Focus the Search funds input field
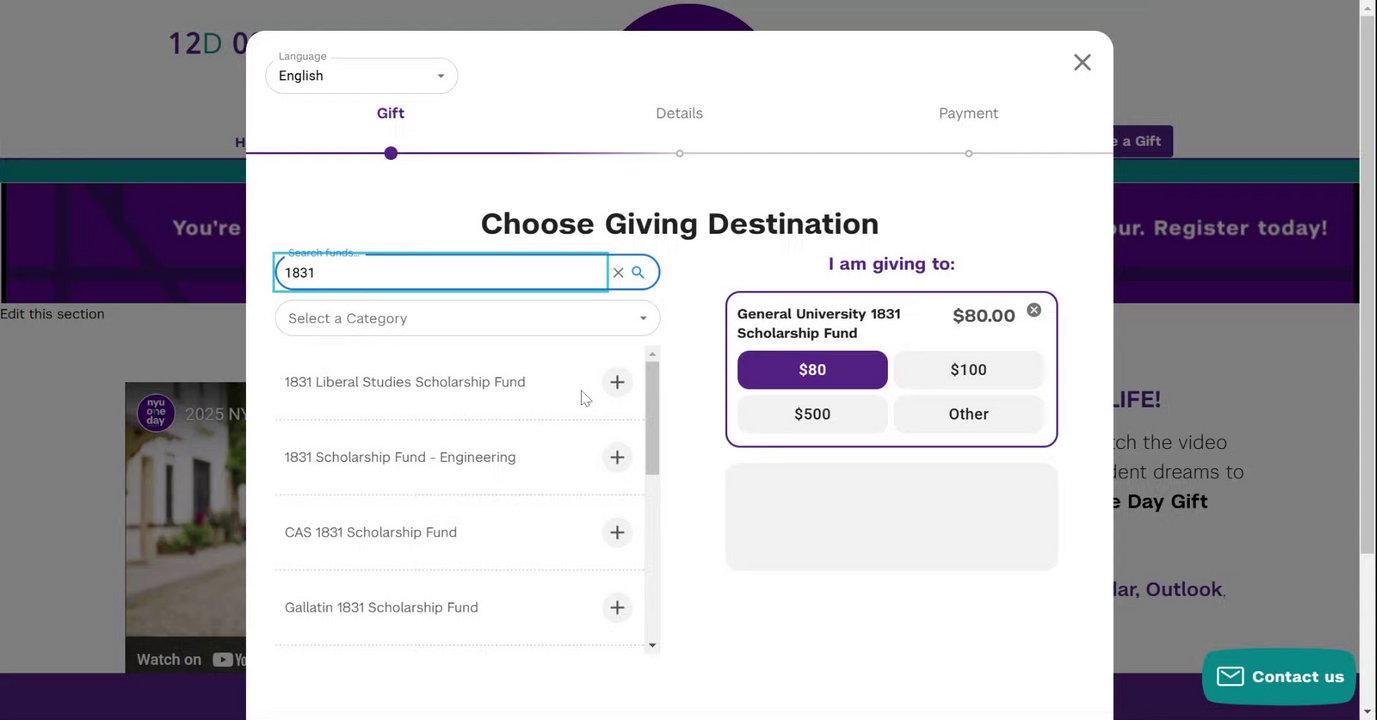The image size is (1377, 720). tap(442, 272)
